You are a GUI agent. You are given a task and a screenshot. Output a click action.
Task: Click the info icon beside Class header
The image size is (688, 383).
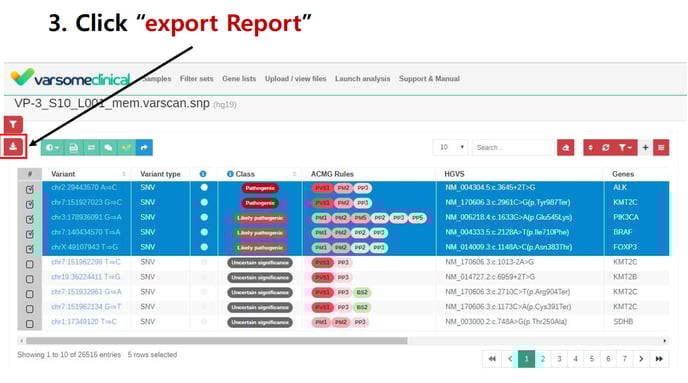click(230, 174)
